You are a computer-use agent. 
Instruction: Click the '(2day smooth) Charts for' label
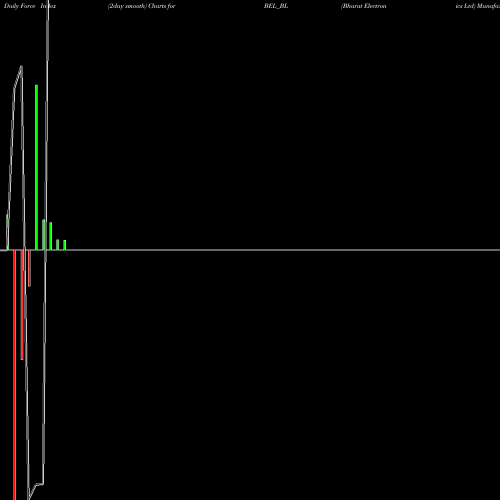pos(142,6)
